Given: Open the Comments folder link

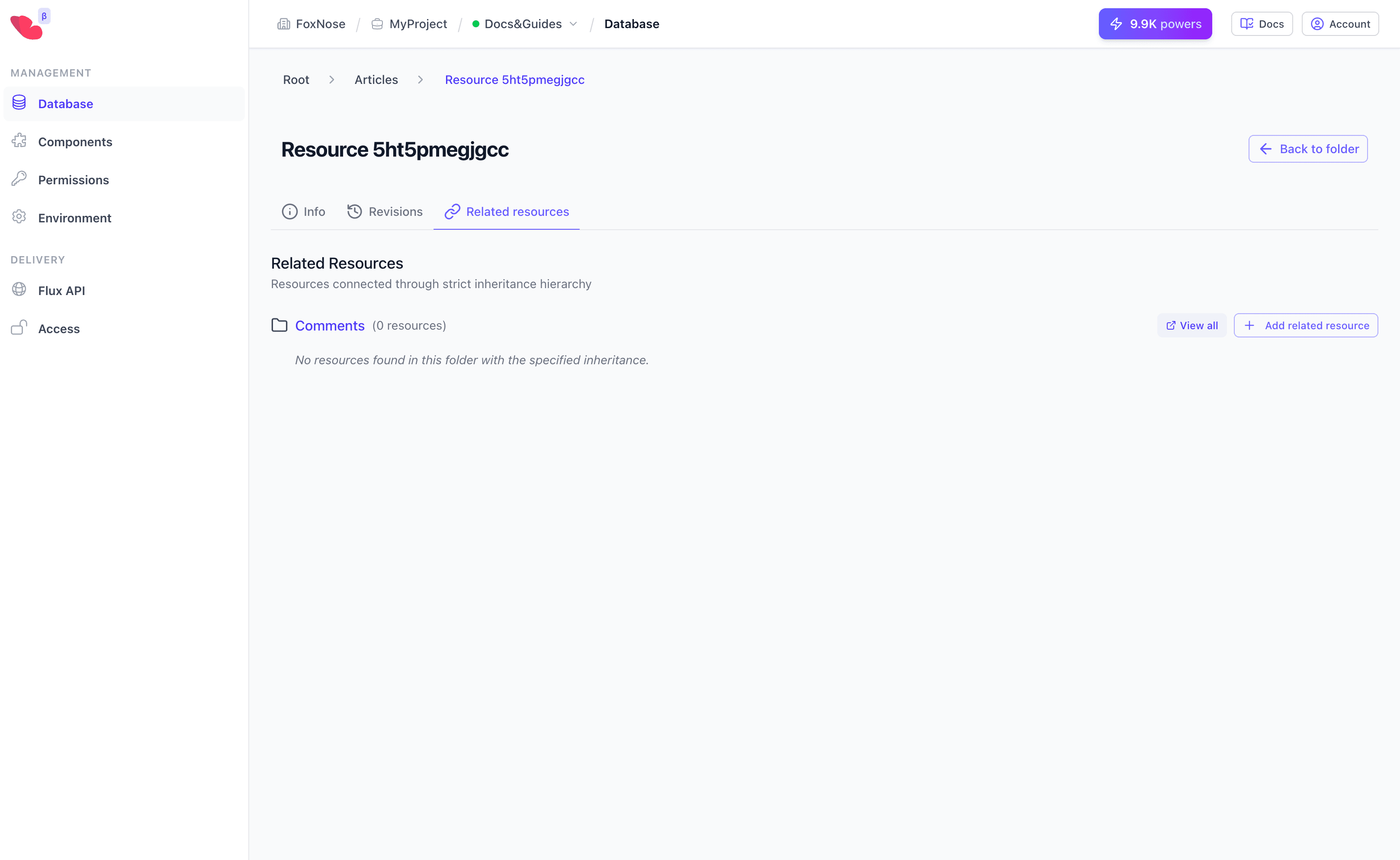Looking at the screenshot, I should (330, 325).
